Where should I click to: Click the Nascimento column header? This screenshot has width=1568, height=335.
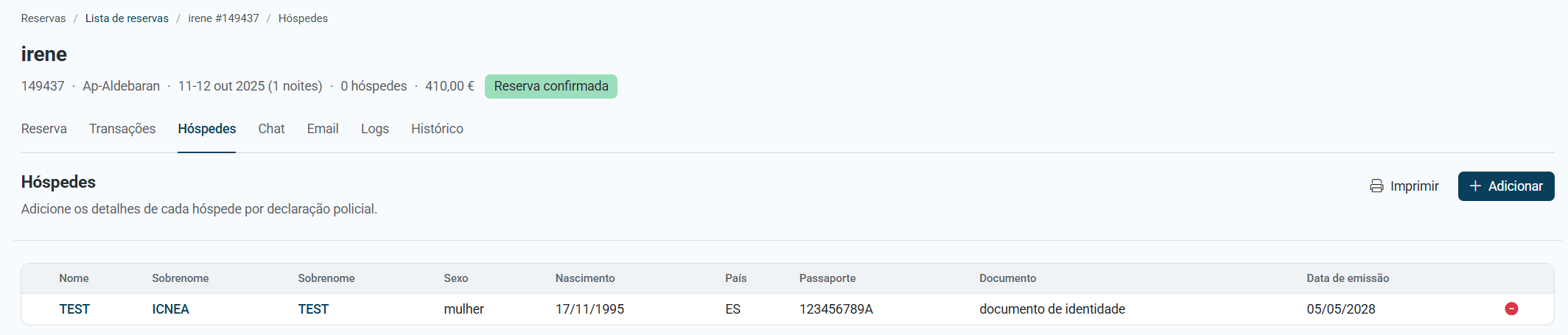585,278
